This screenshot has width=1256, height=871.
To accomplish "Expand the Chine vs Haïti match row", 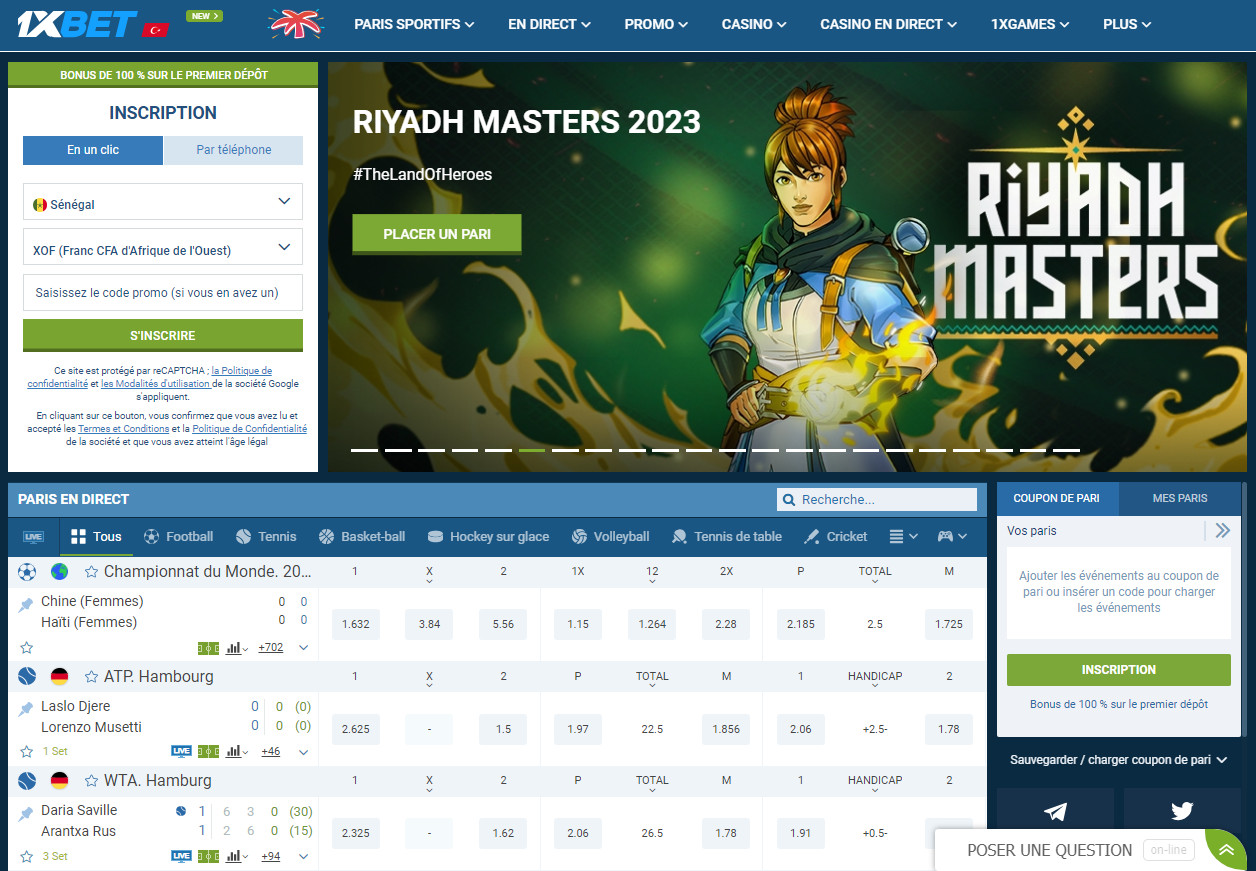I will point(303,648).
